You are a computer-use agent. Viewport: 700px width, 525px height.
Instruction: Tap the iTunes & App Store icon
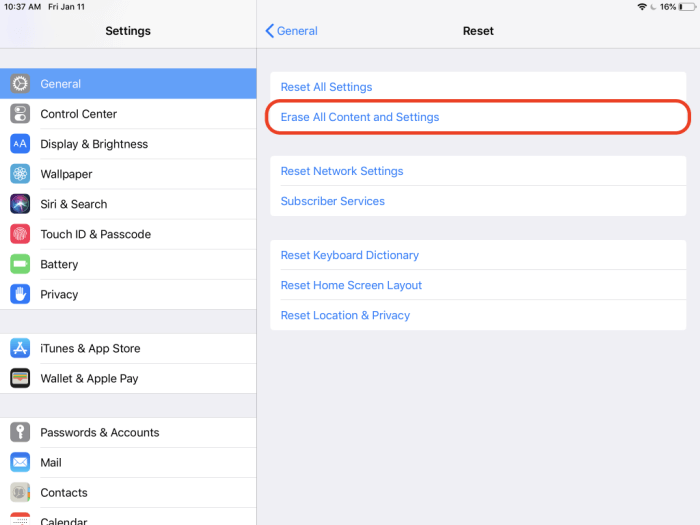20,348
